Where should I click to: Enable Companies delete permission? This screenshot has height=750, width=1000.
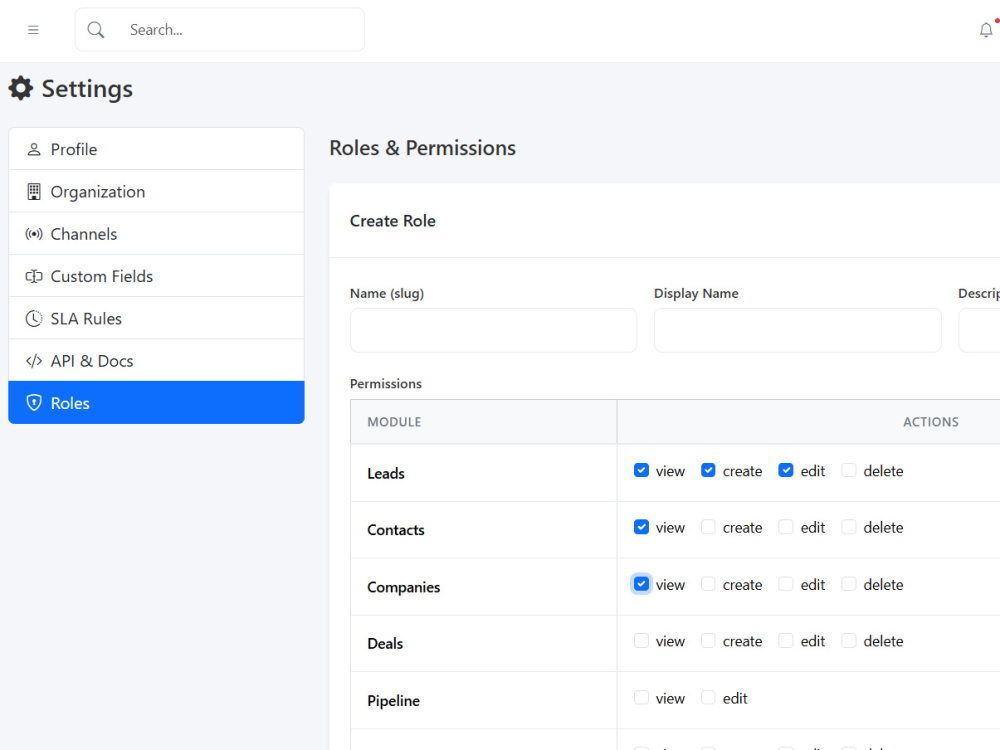coord(849,584)
